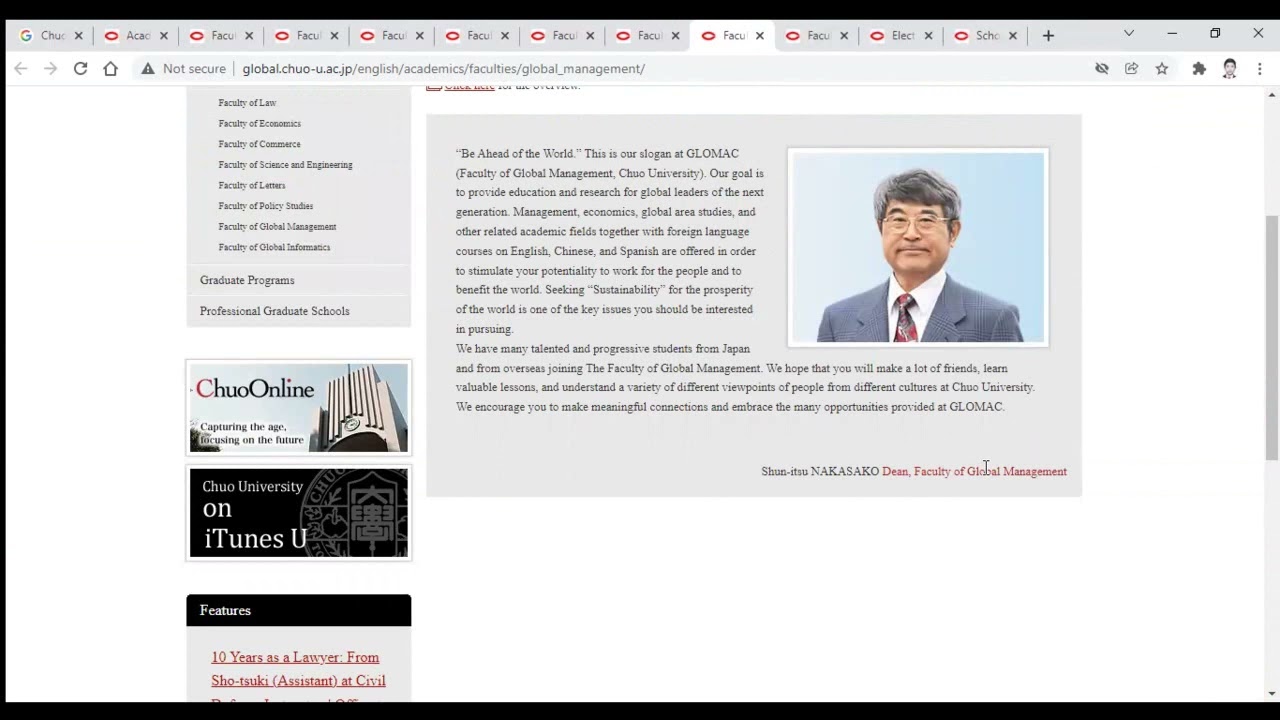Click the eye-slash icon in address bar
This screenshot has height=720, width=1280.
[1101, 69]
